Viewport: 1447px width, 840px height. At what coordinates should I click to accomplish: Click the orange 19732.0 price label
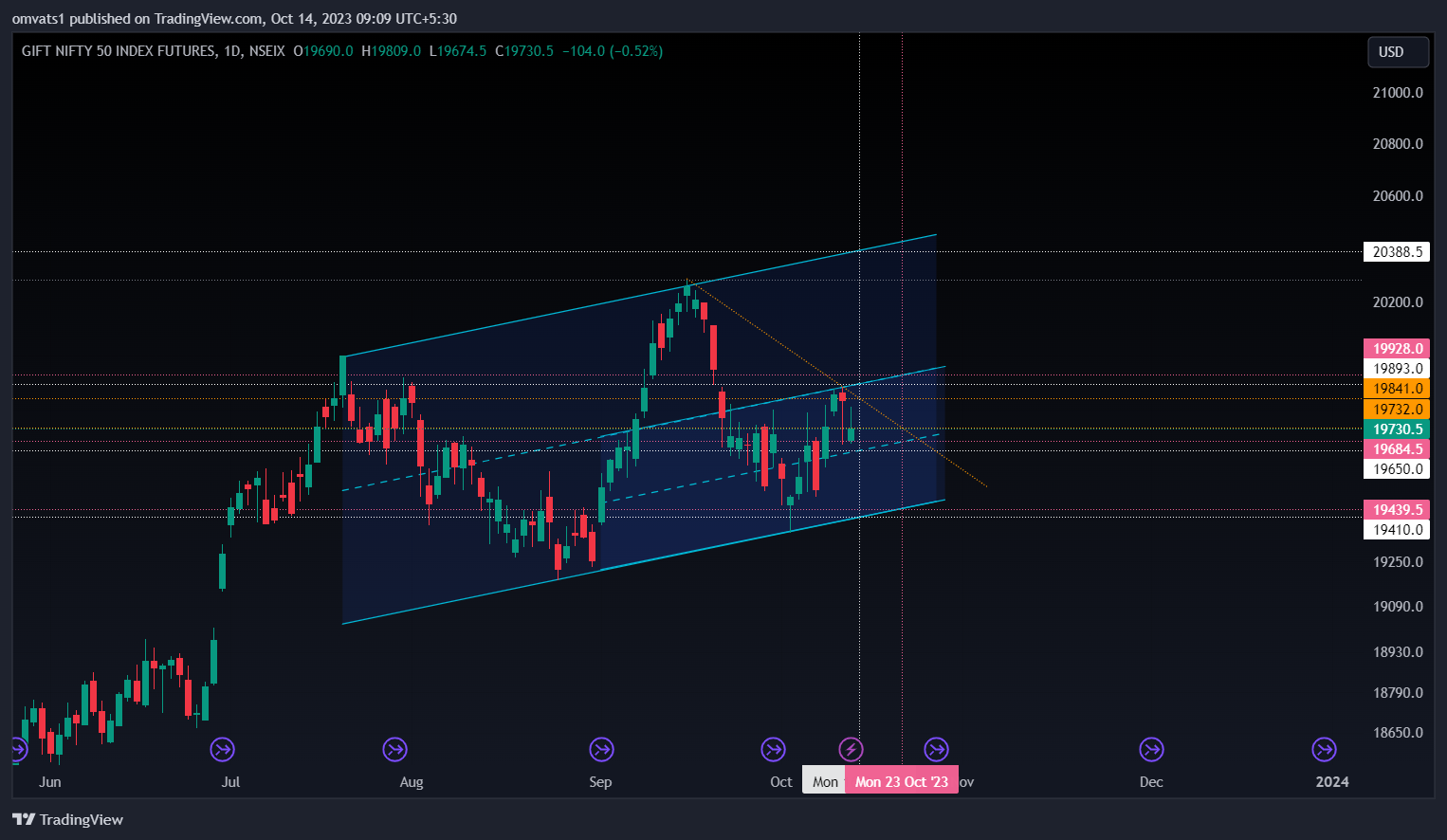coord(1396,410)
